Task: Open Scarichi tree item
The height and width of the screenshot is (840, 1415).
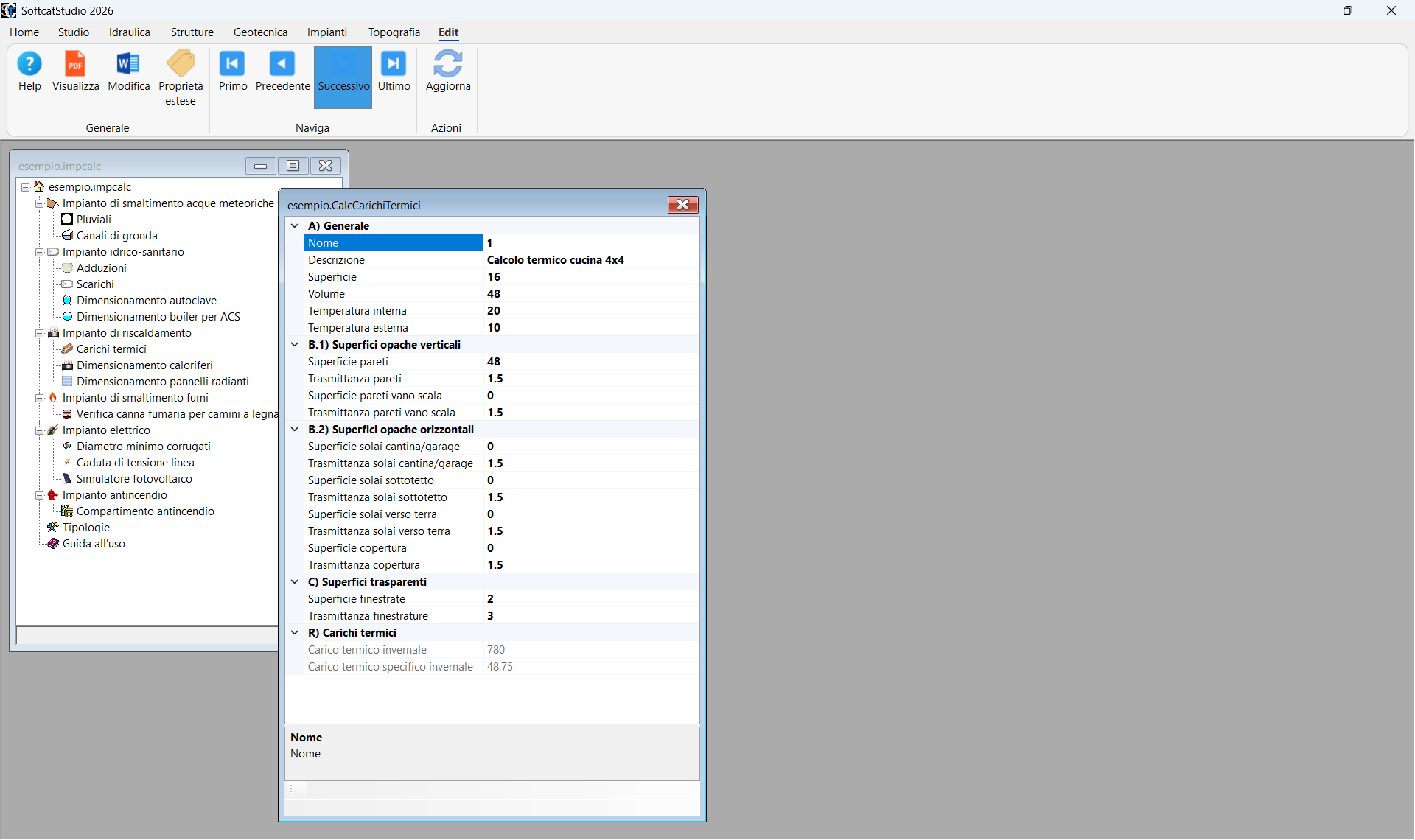Action: click(95, 284)
